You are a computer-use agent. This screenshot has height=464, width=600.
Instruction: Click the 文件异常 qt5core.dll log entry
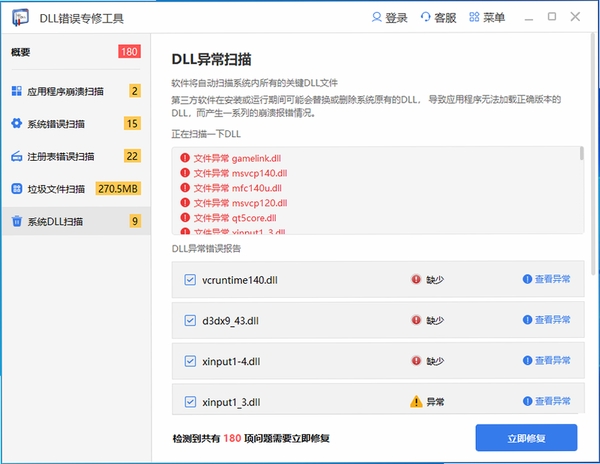[235, 218]
